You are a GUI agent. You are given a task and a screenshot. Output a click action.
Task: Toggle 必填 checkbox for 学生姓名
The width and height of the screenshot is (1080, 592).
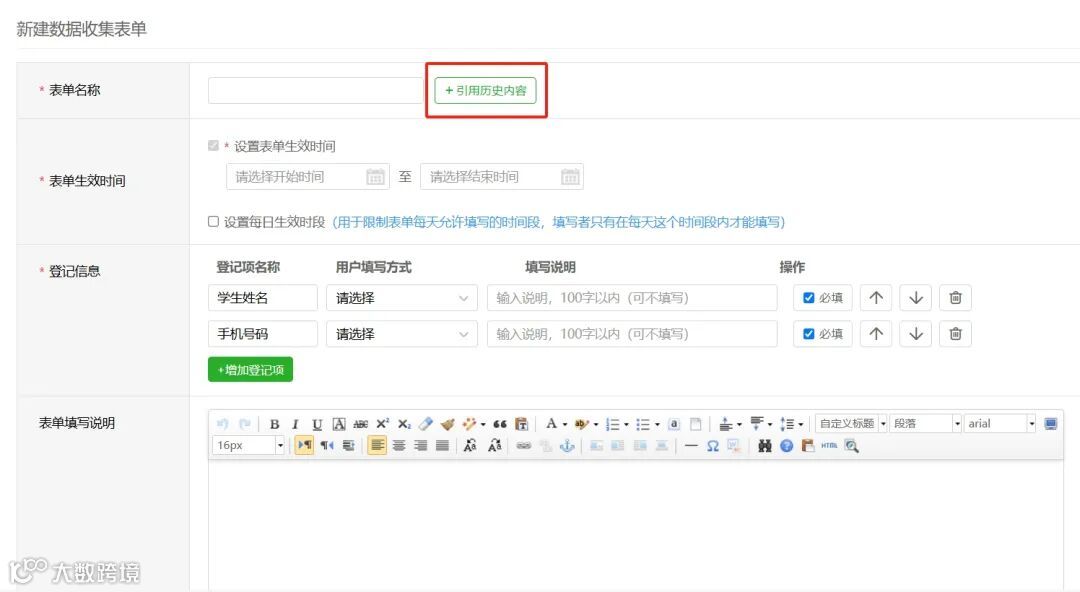pos(809,298)
